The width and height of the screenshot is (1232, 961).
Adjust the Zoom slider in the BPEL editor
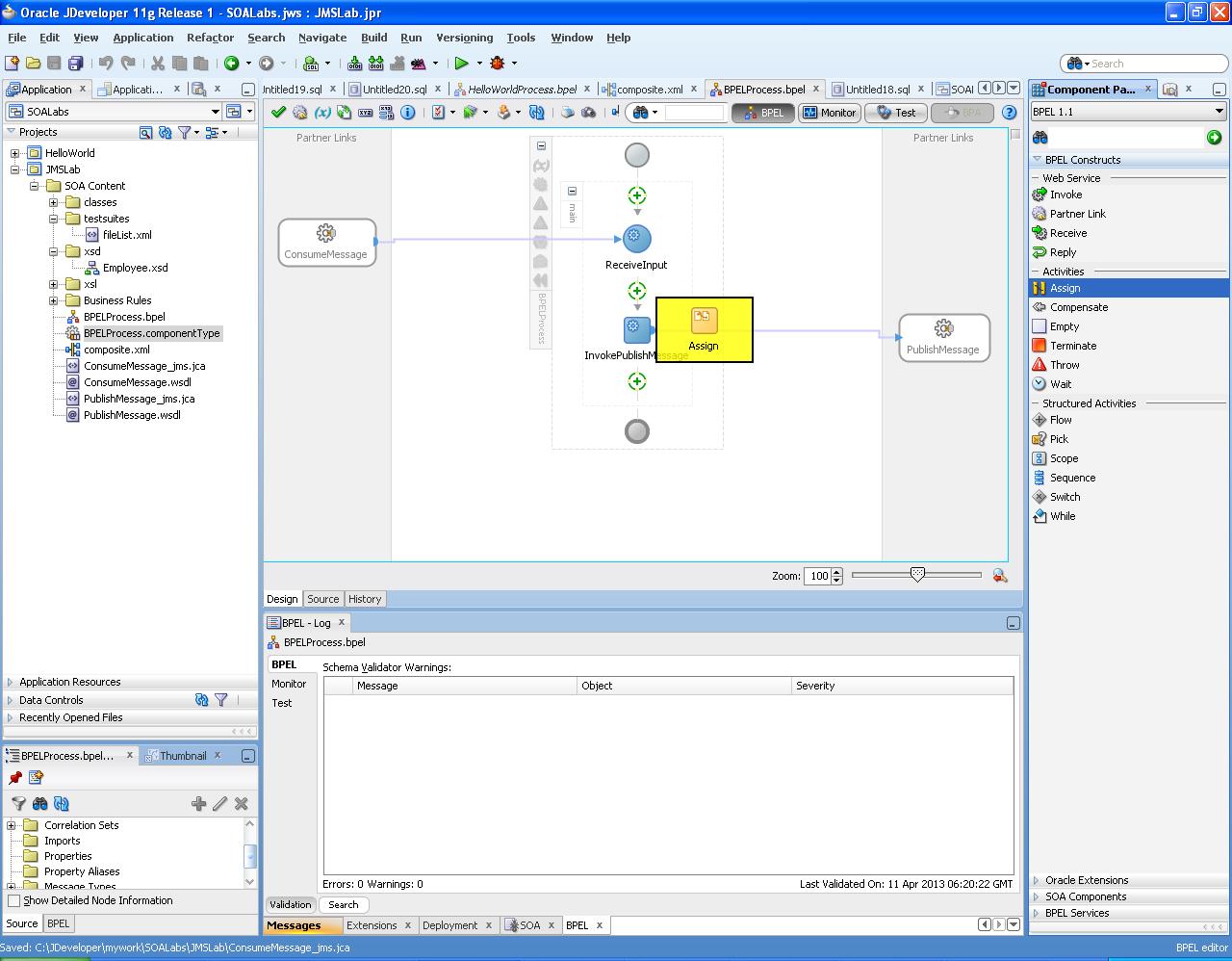[915, 574]
